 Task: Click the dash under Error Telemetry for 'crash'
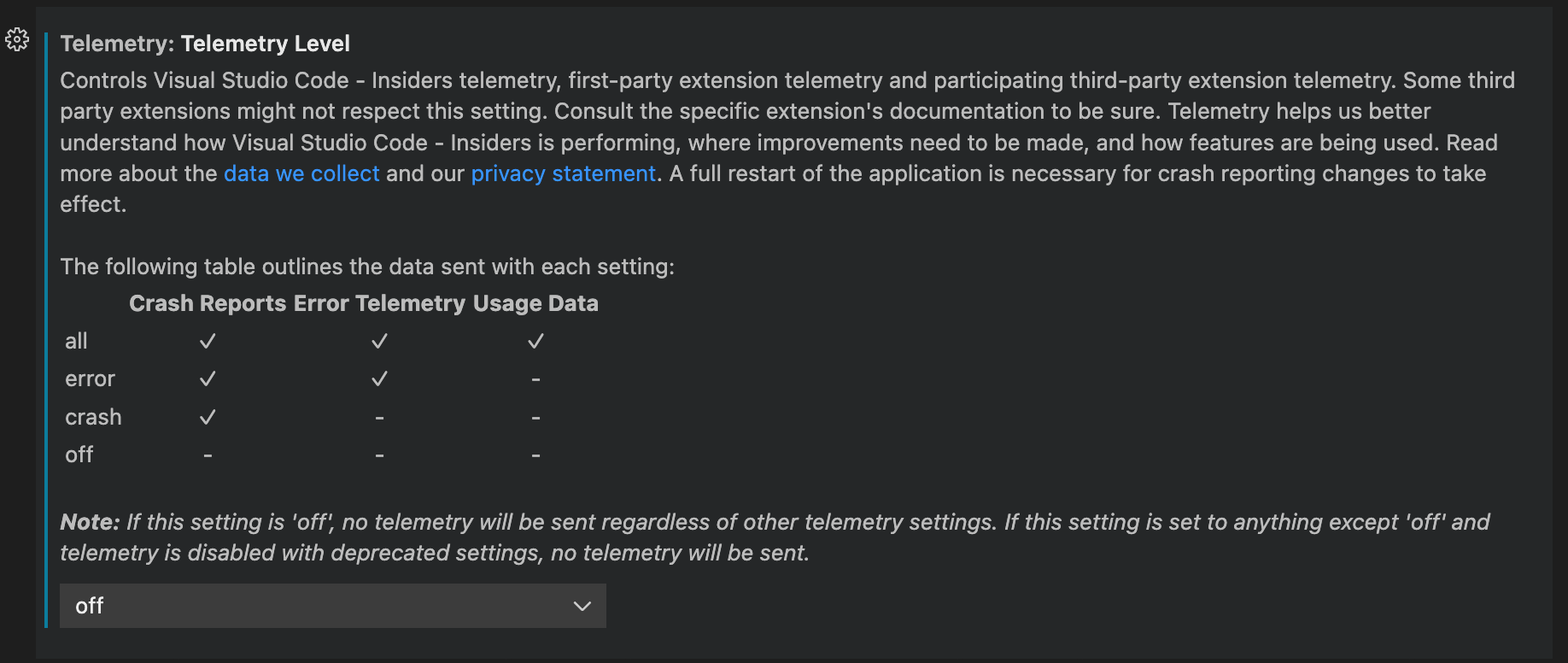(x=379, y=416)
